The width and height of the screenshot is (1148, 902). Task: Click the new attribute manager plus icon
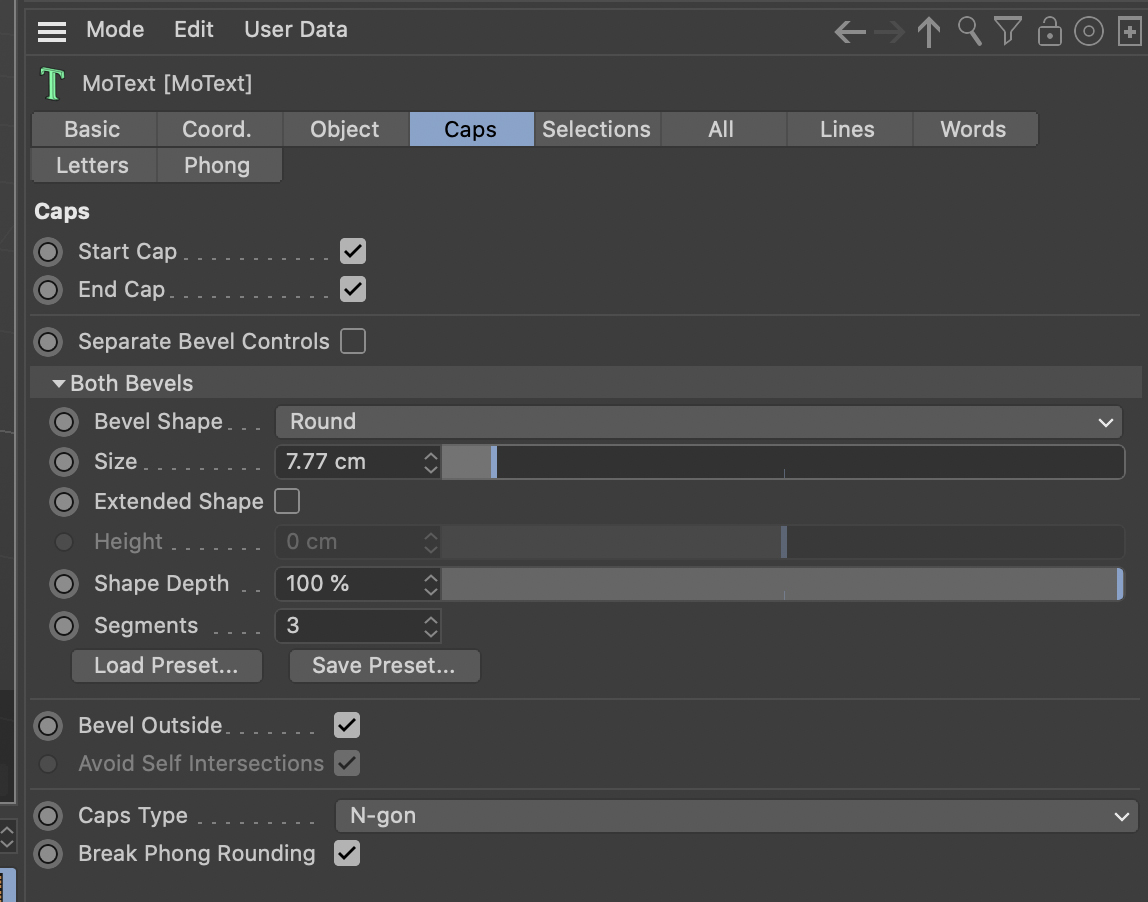[x=1129, y=32]
